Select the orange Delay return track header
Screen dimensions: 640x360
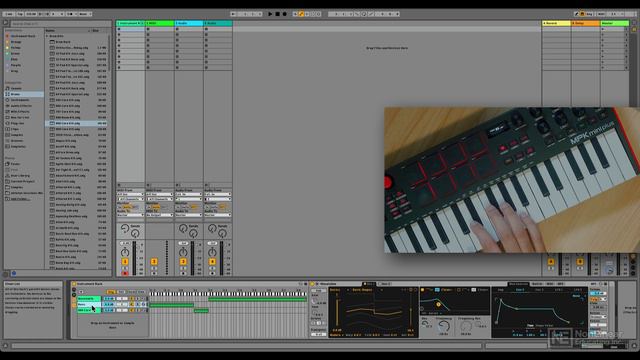585,23
